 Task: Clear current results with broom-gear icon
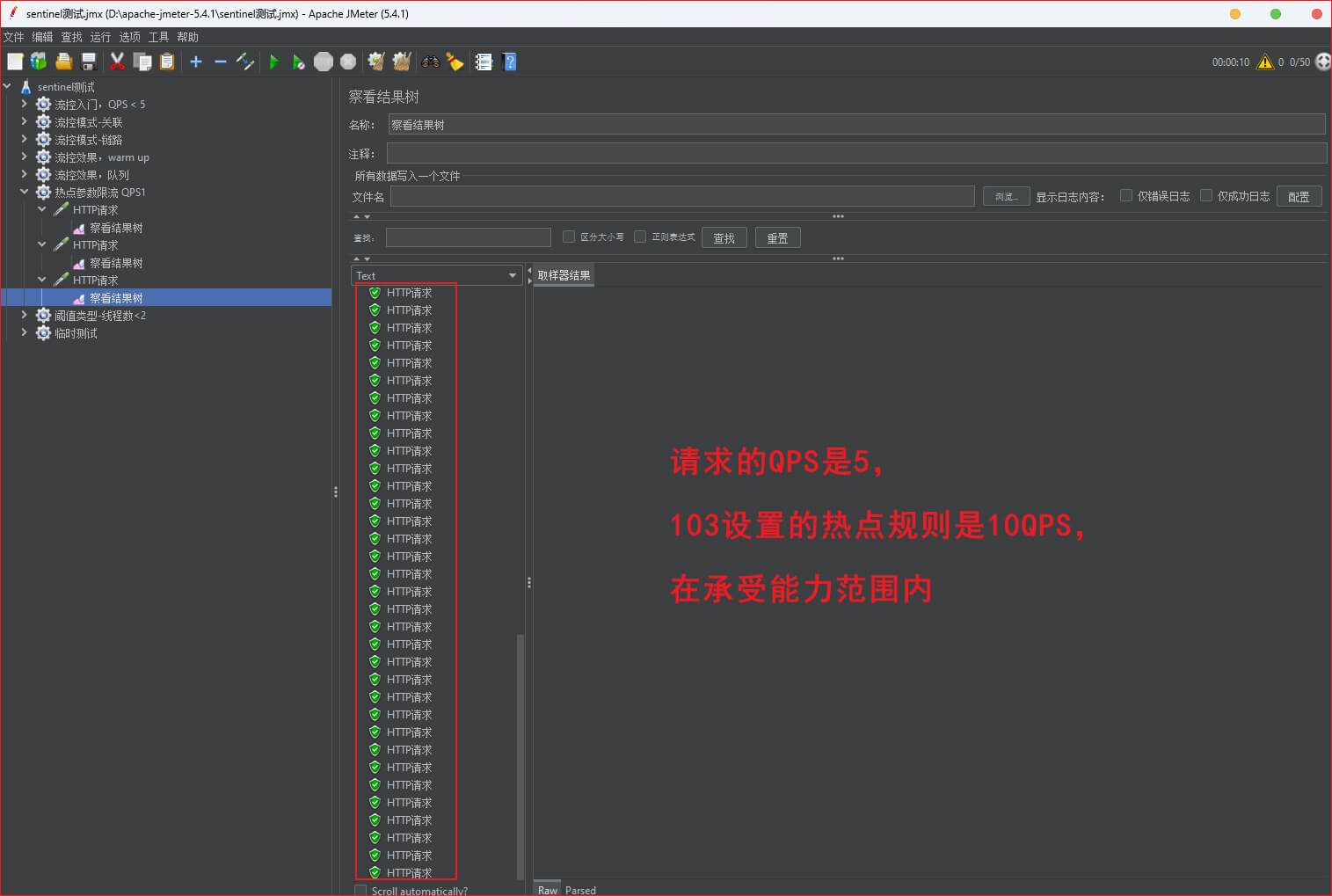pyautogui.click(x=376, y=62)
